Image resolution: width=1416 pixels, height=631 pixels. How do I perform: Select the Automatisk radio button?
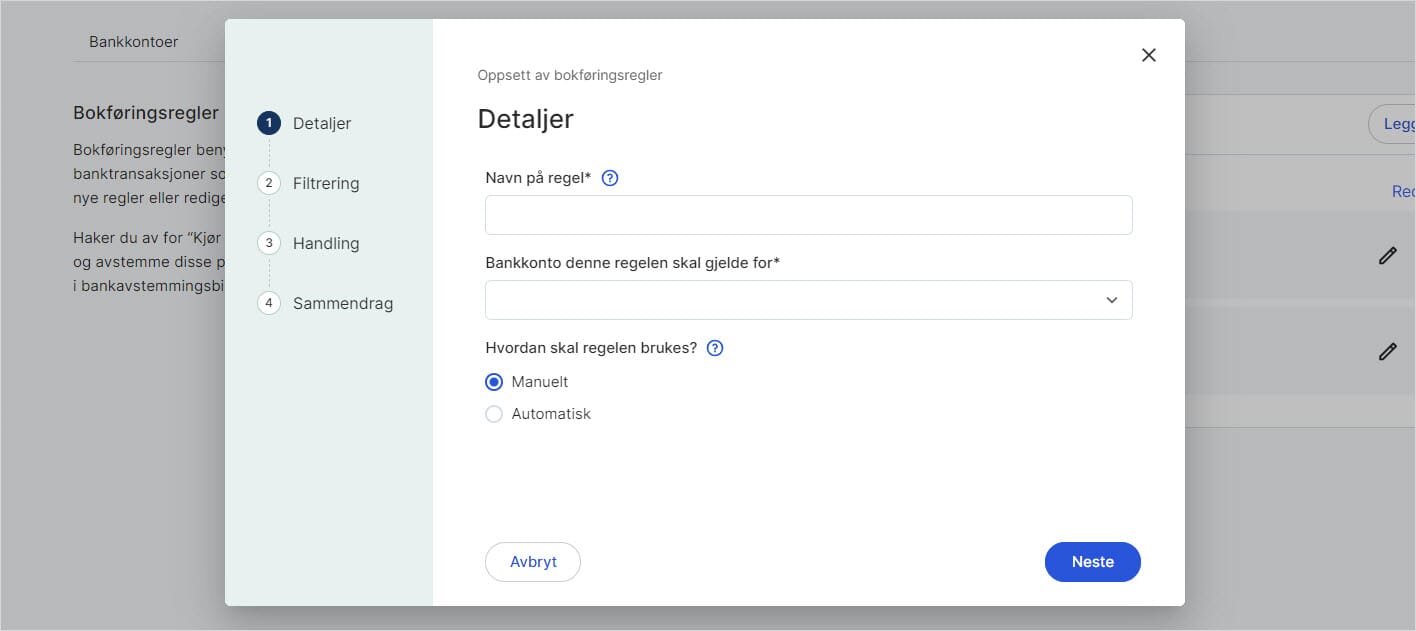tap(494, 414)
